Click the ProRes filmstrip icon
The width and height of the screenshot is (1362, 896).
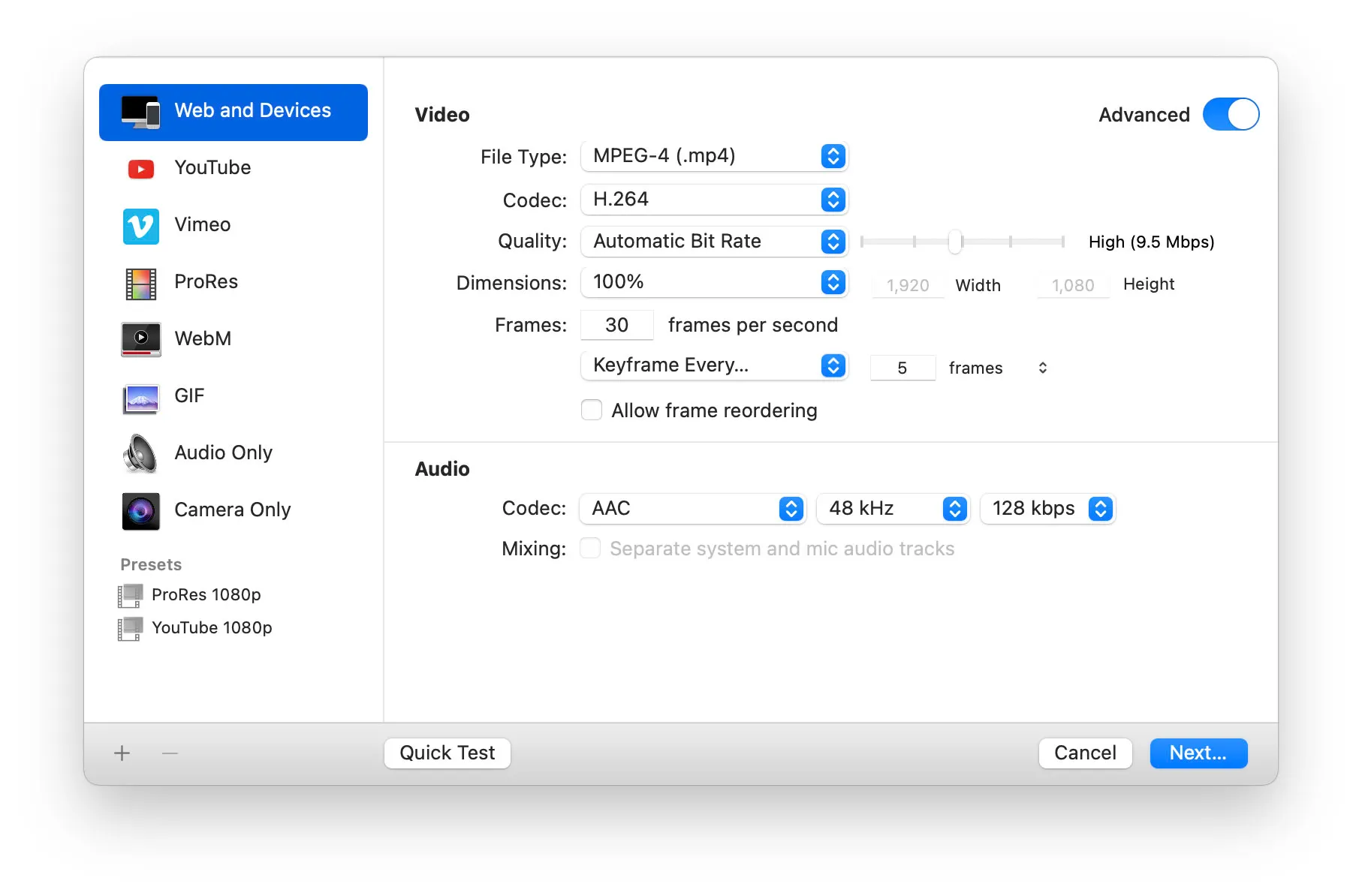point(140,282)
